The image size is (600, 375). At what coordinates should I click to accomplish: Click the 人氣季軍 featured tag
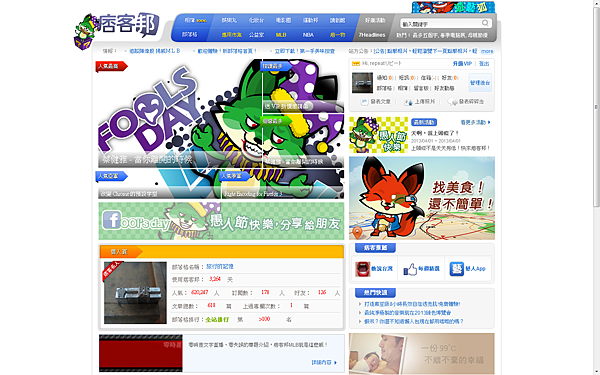234,176
